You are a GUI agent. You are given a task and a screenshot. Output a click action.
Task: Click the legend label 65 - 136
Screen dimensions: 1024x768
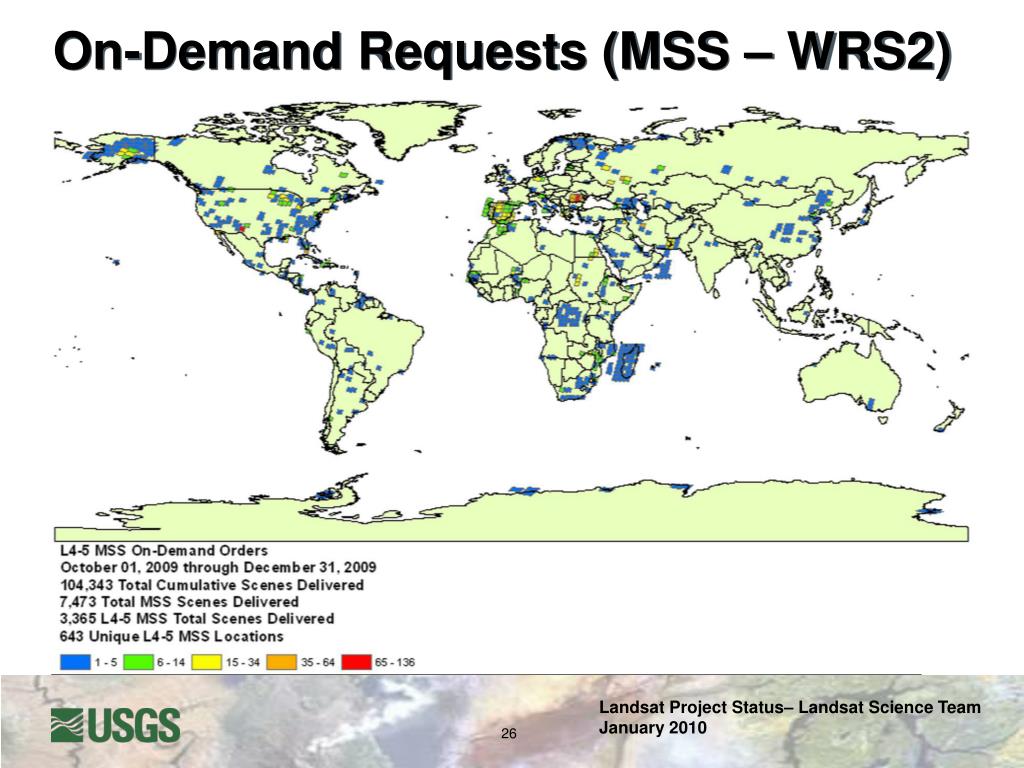(x=395, y=662)
